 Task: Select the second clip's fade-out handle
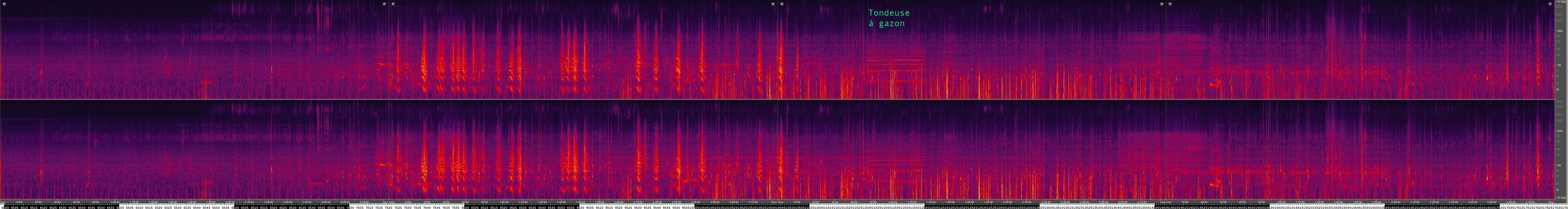pyautogui.click(x=773, y=4)
